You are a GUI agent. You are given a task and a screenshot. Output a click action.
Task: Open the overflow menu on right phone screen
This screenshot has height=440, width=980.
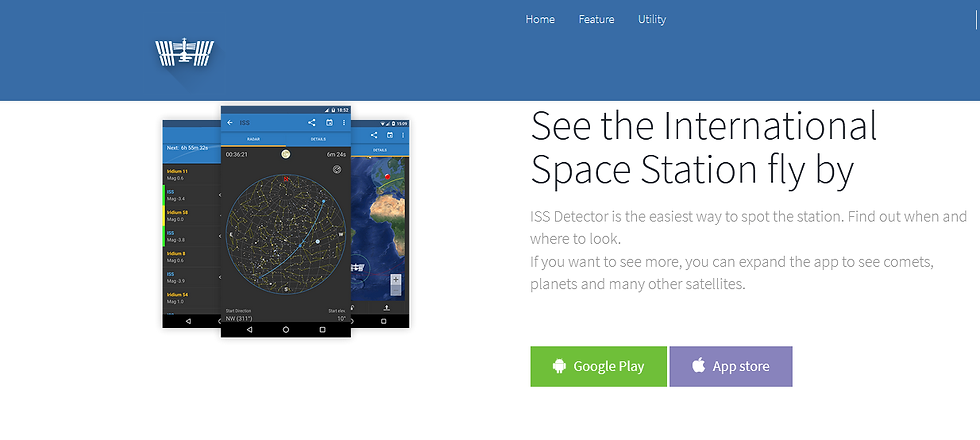402,135
